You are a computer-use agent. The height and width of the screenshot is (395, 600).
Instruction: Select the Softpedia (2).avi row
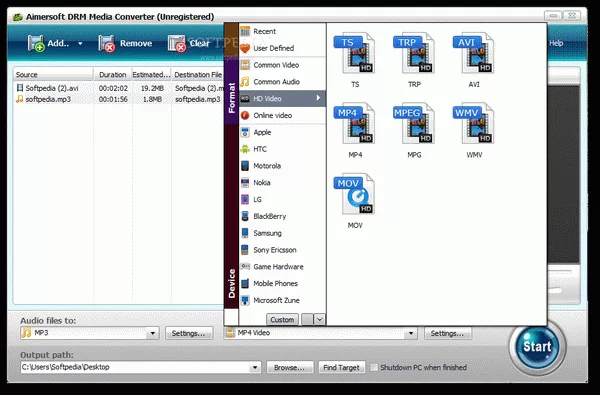[119, 88]
